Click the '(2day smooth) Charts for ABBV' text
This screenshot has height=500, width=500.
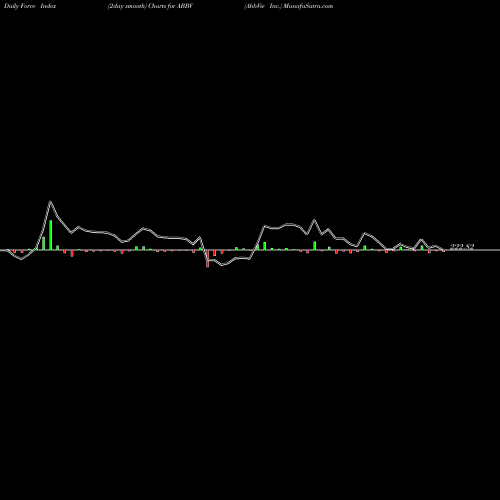click(x=150, y=6)
